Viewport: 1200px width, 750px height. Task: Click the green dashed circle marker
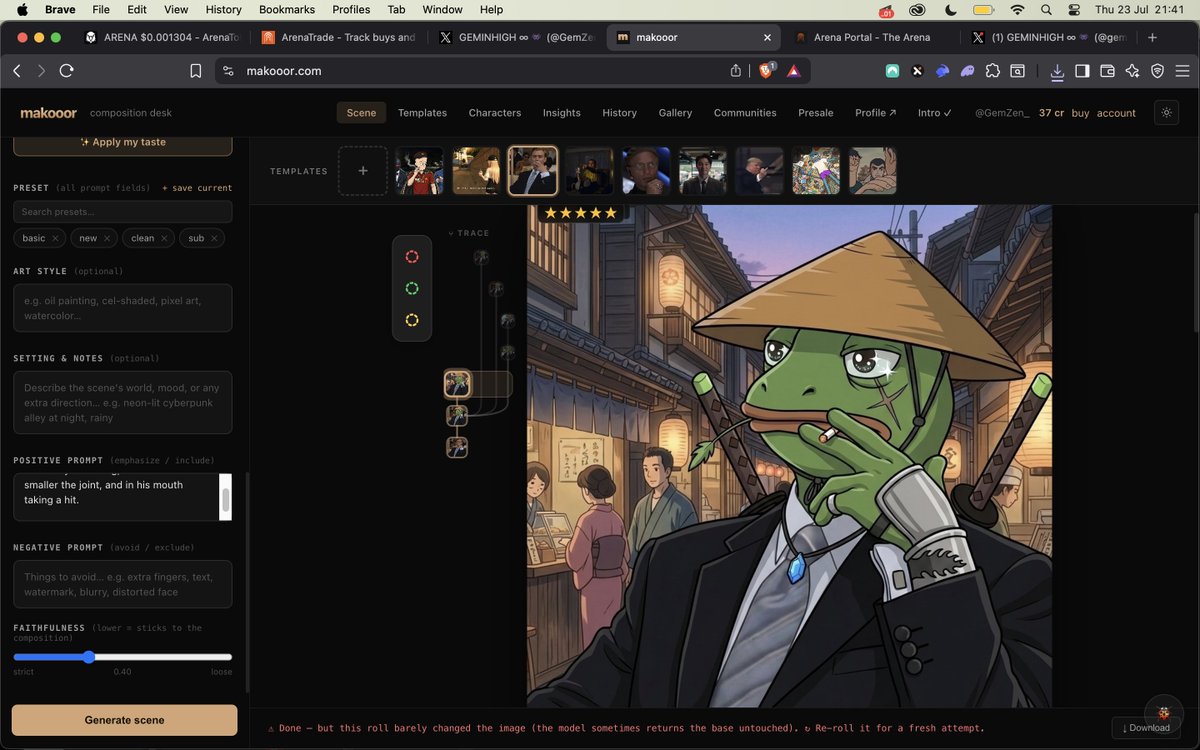tap(412, 289)
